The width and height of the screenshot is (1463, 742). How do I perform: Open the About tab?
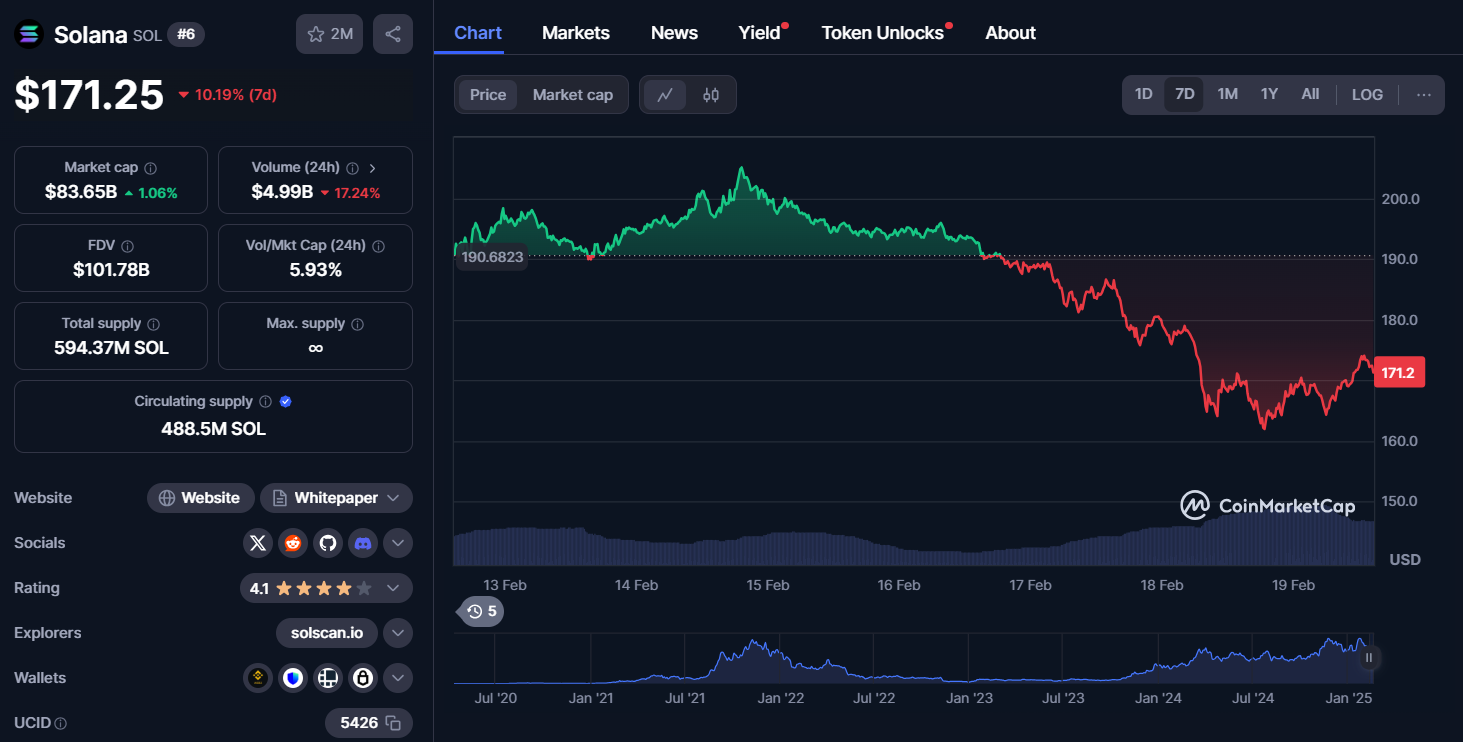tap(1010, 33)
